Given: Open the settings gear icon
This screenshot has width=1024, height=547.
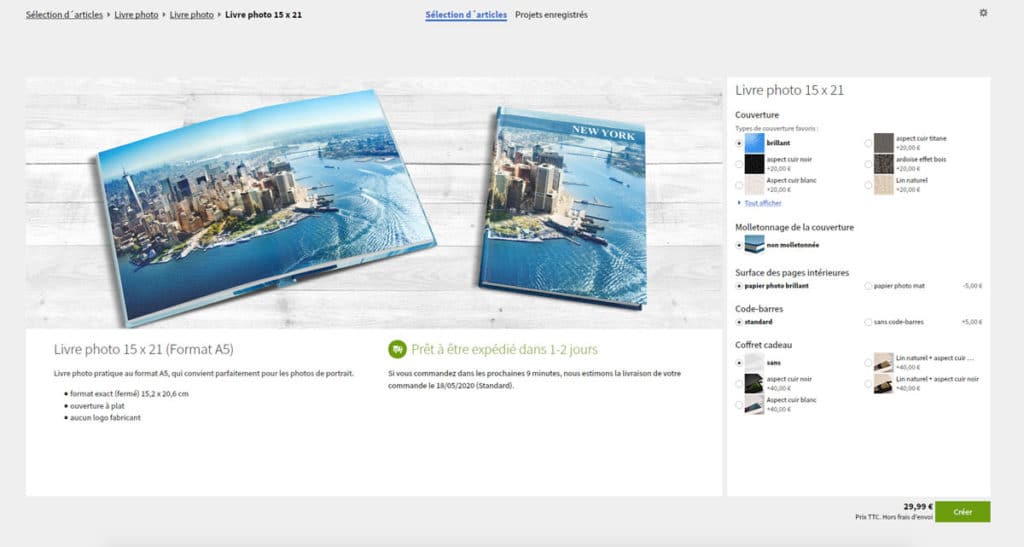Looking at the screenshot, I should [x=983, y=13].
